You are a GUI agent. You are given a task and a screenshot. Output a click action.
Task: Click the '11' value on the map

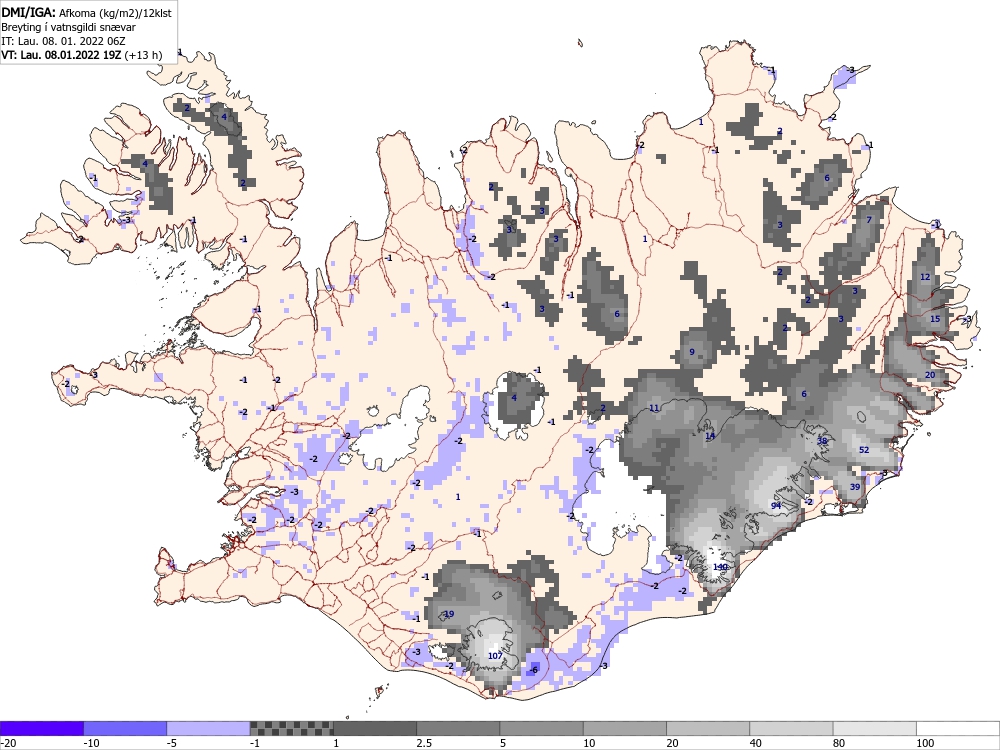(x=654, y=408)
